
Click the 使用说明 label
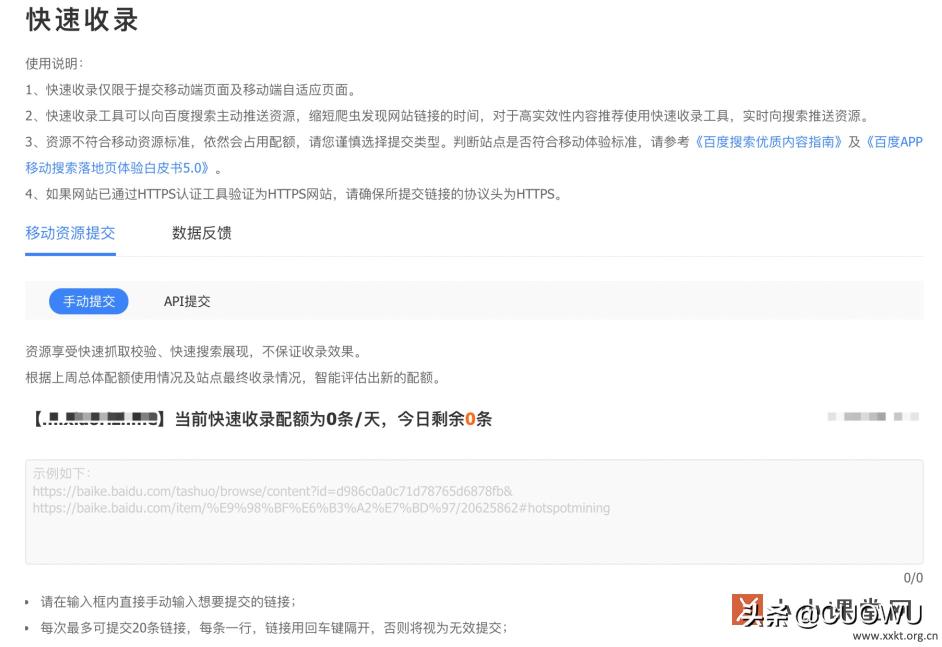click(54, 64)
